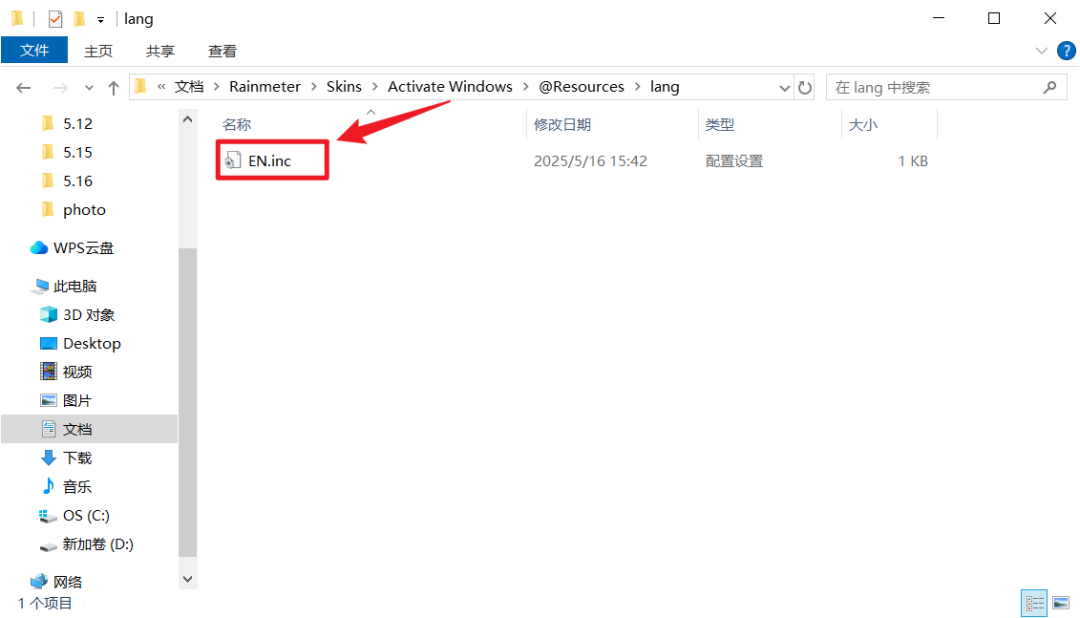Switch to the 查看 ribbon tab
This screenshot has height=618, width=1080.
click(x=222, y=51)
